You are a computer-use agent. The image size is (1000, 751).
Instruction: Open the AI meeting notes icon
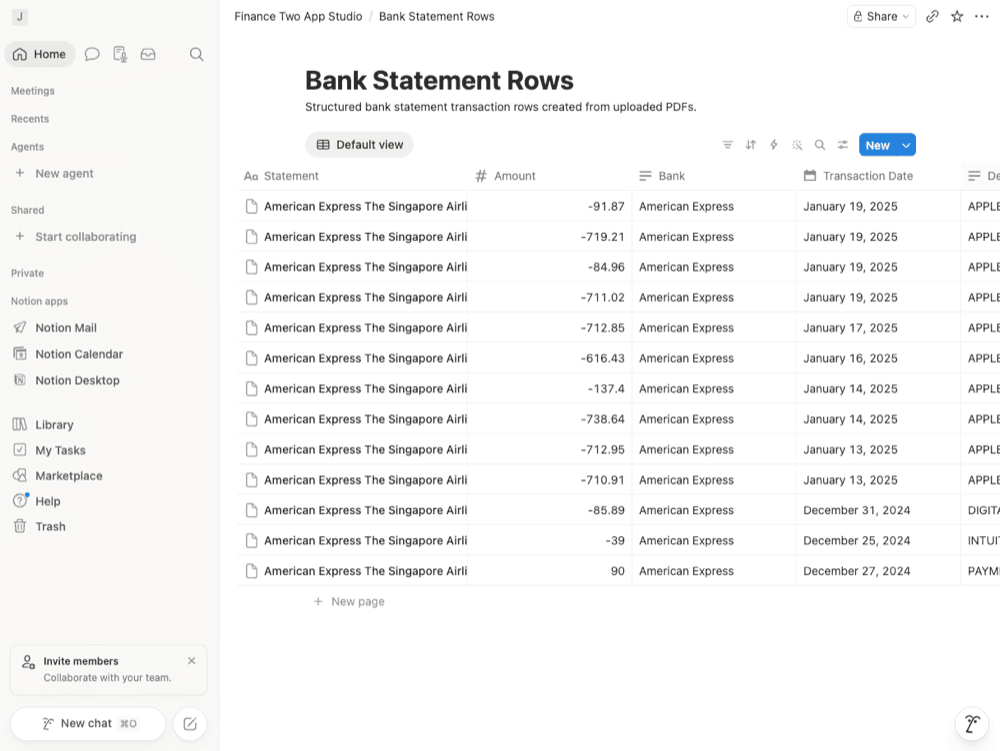coord(120,54)
